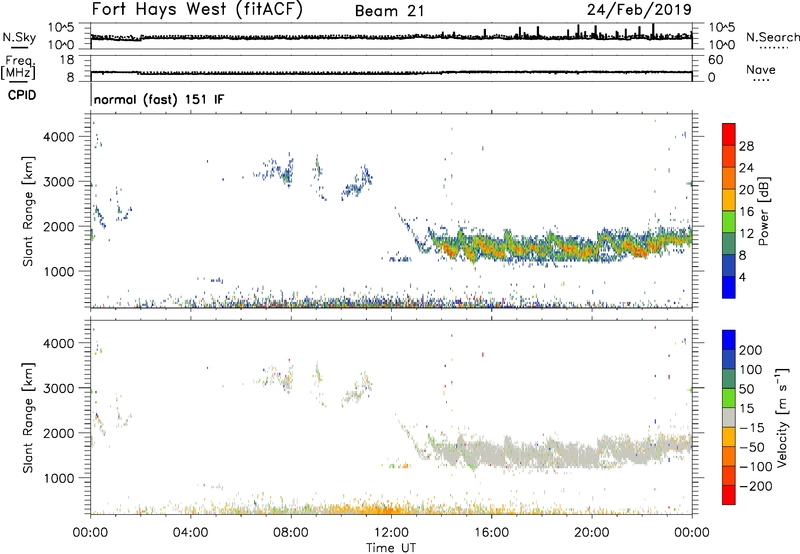Screen dimensions: 800x554
Task: Click the '-50' tick on velocity colorbar
Action: [x=752, y=447]
